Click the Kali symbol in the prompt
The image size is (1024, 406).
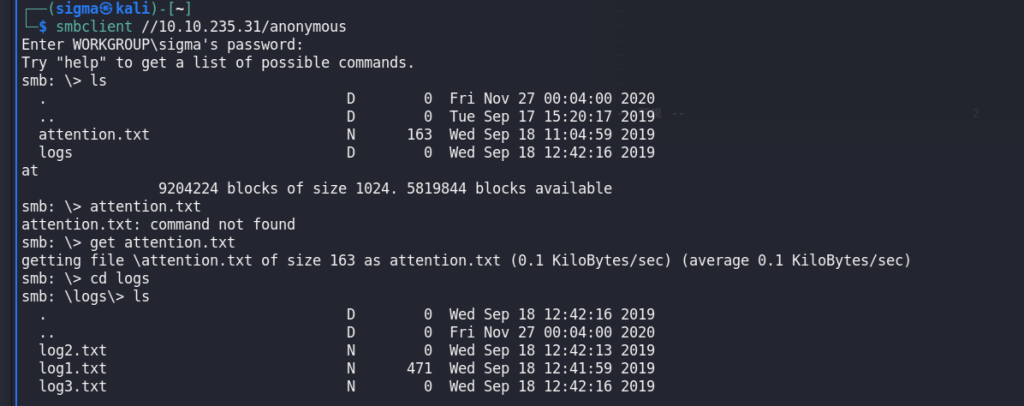tap(107, 10)
